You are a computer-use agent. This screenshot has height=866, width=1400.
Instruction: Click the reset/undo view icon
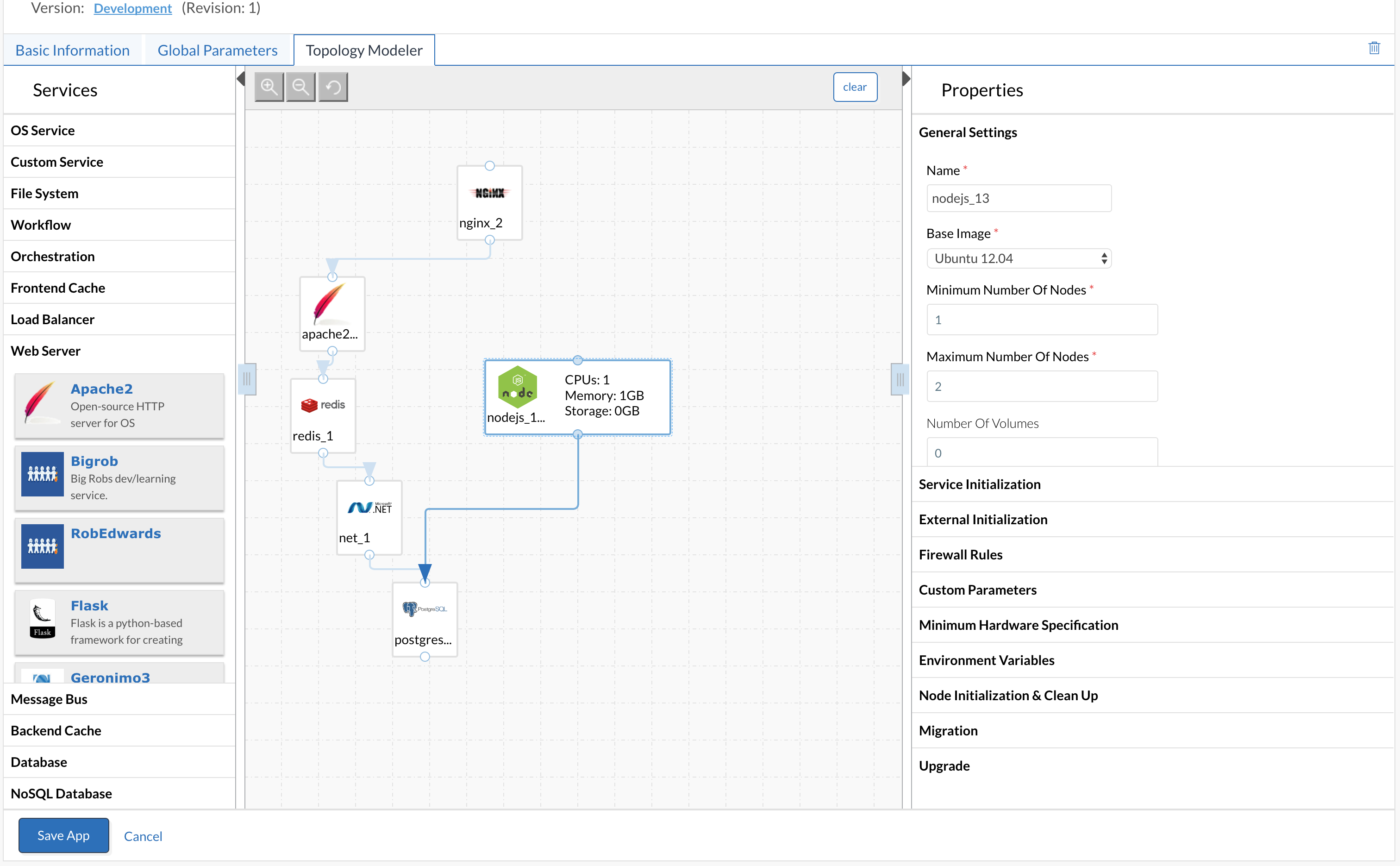333,87
